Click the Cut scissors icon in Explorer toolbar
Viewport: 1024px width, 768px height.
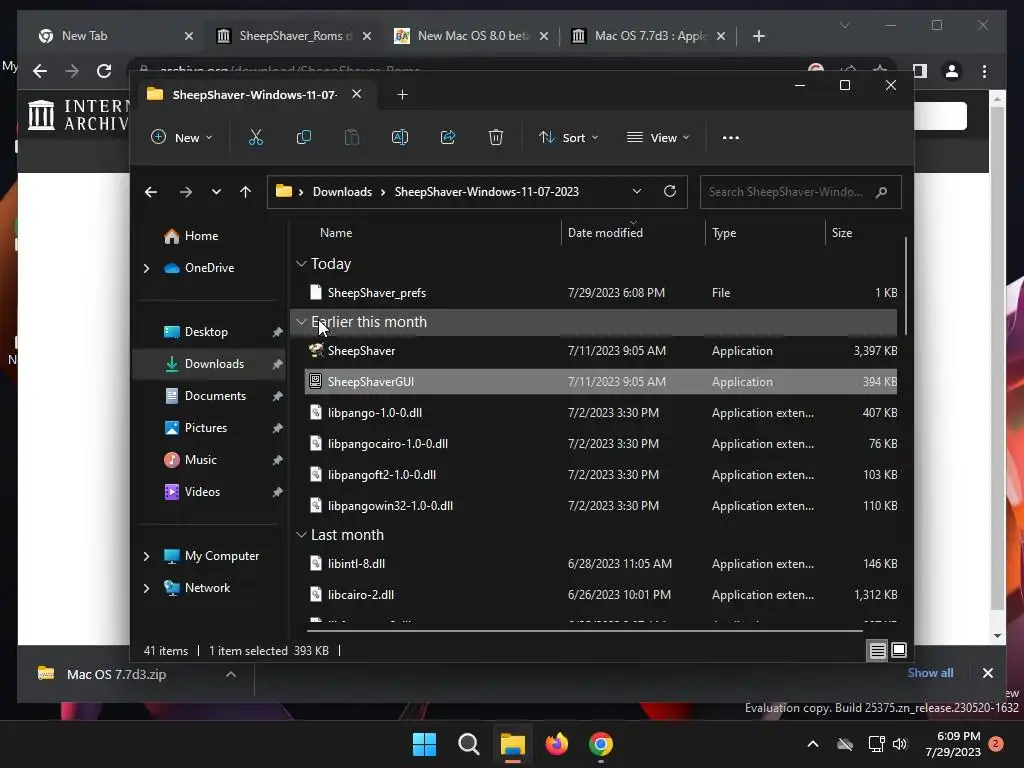tap(255, 138)
